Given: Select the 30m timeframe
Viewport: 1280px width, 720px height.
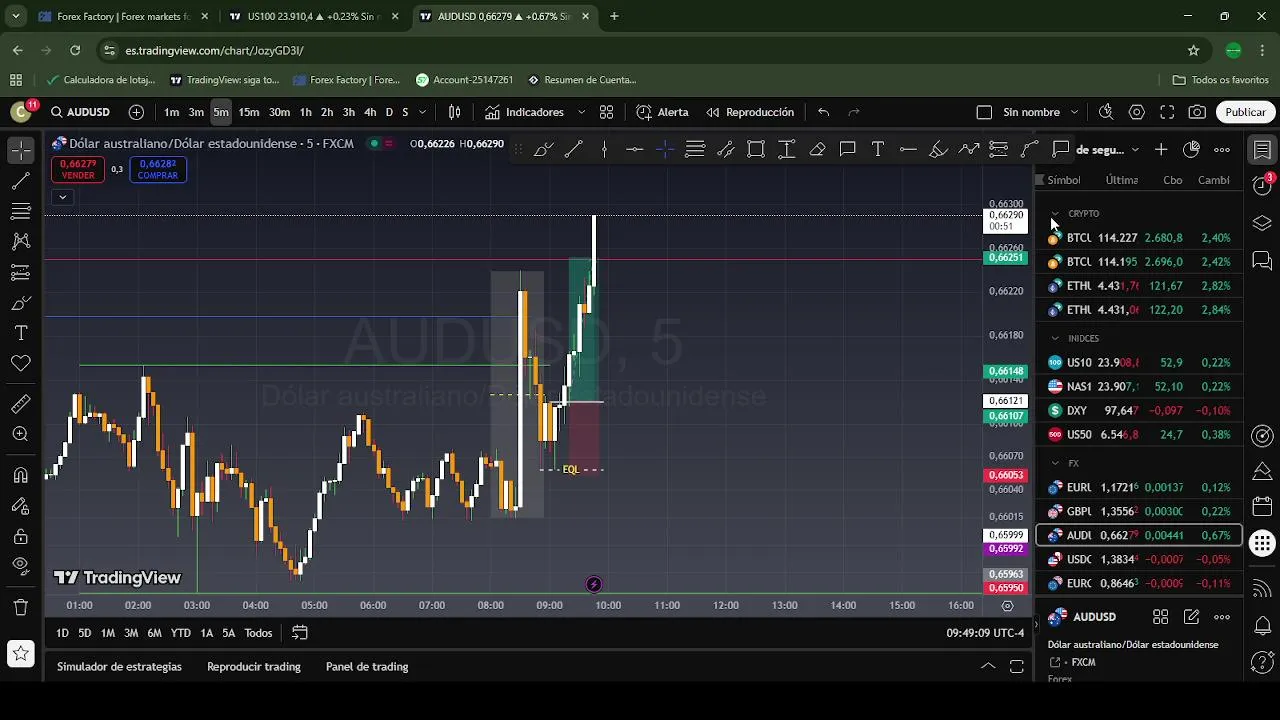Looking at the screenshot, I should coord(279,112).
